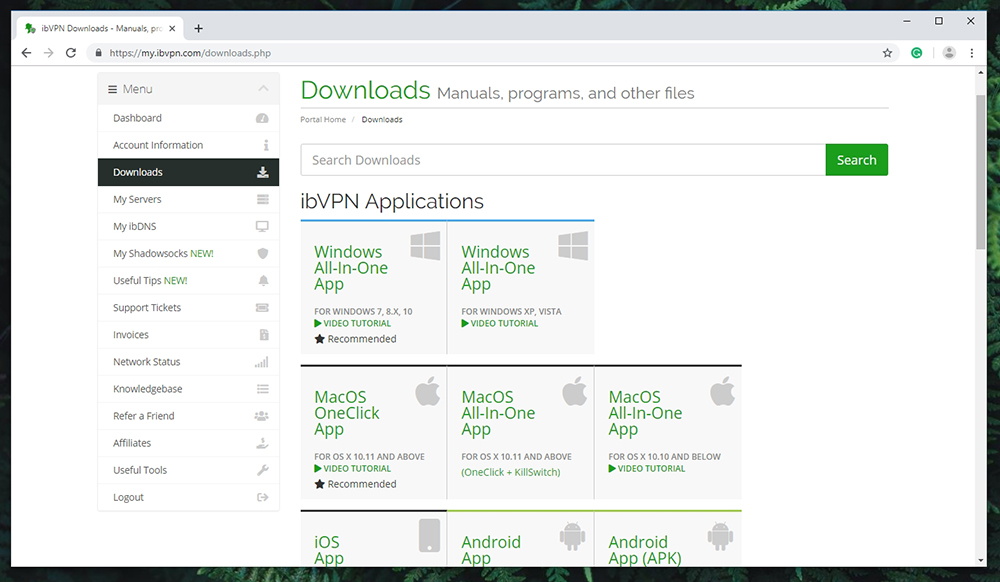Open Account Information in sidebar

[188, 145]
